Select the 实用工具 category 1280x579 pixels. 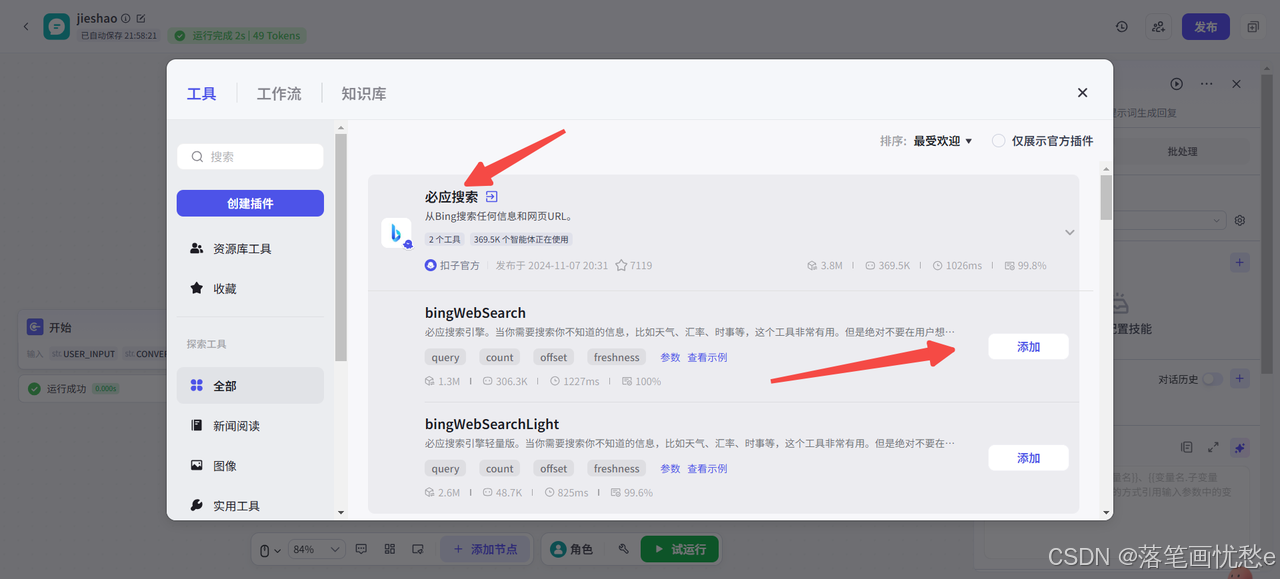(250, 505)
